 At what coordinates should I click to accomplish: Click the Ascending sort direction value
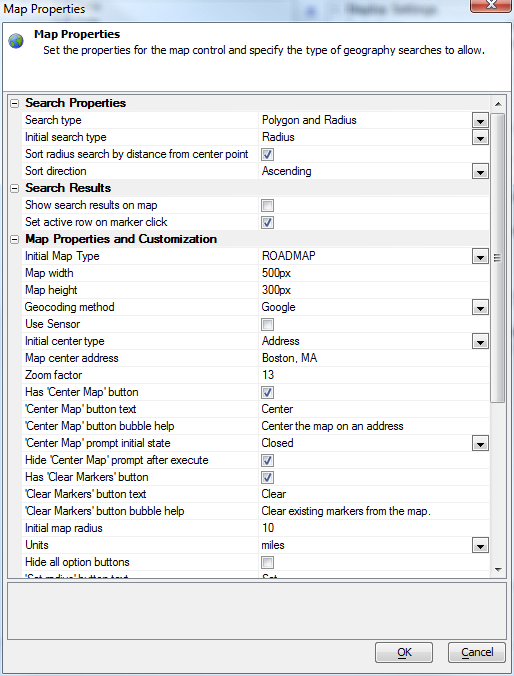coord(286,171)
